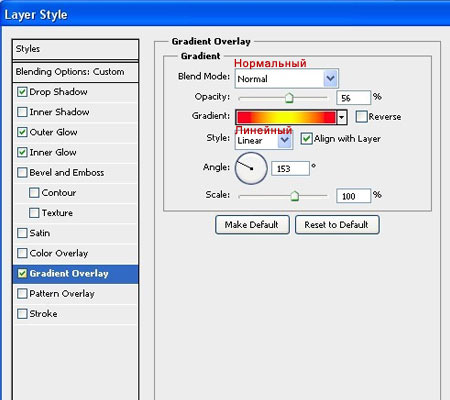Enable the Reverse checkbox
The width and height of the screenshot is (450, 400).
coord(361,117)
